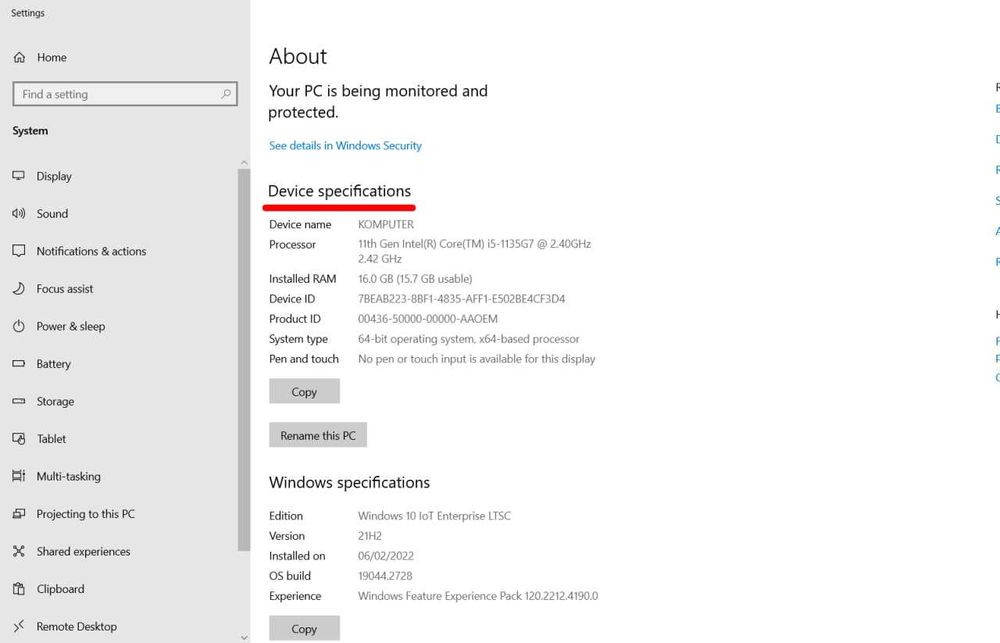
Task: Select Projecting to this PC
Action: tap(121, 514)
